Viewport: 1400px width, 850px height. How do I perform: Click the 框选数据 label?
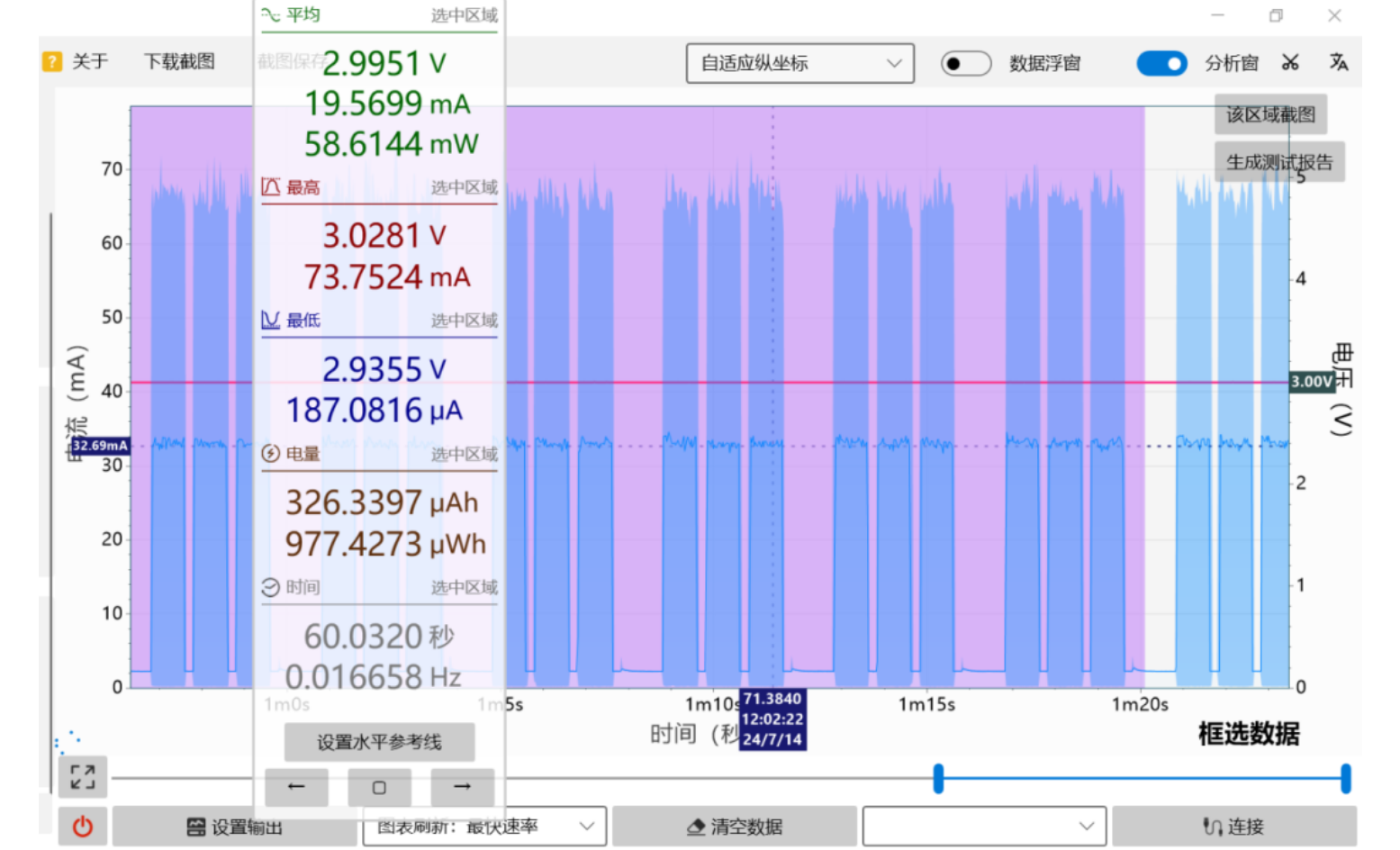[1249, 734]
